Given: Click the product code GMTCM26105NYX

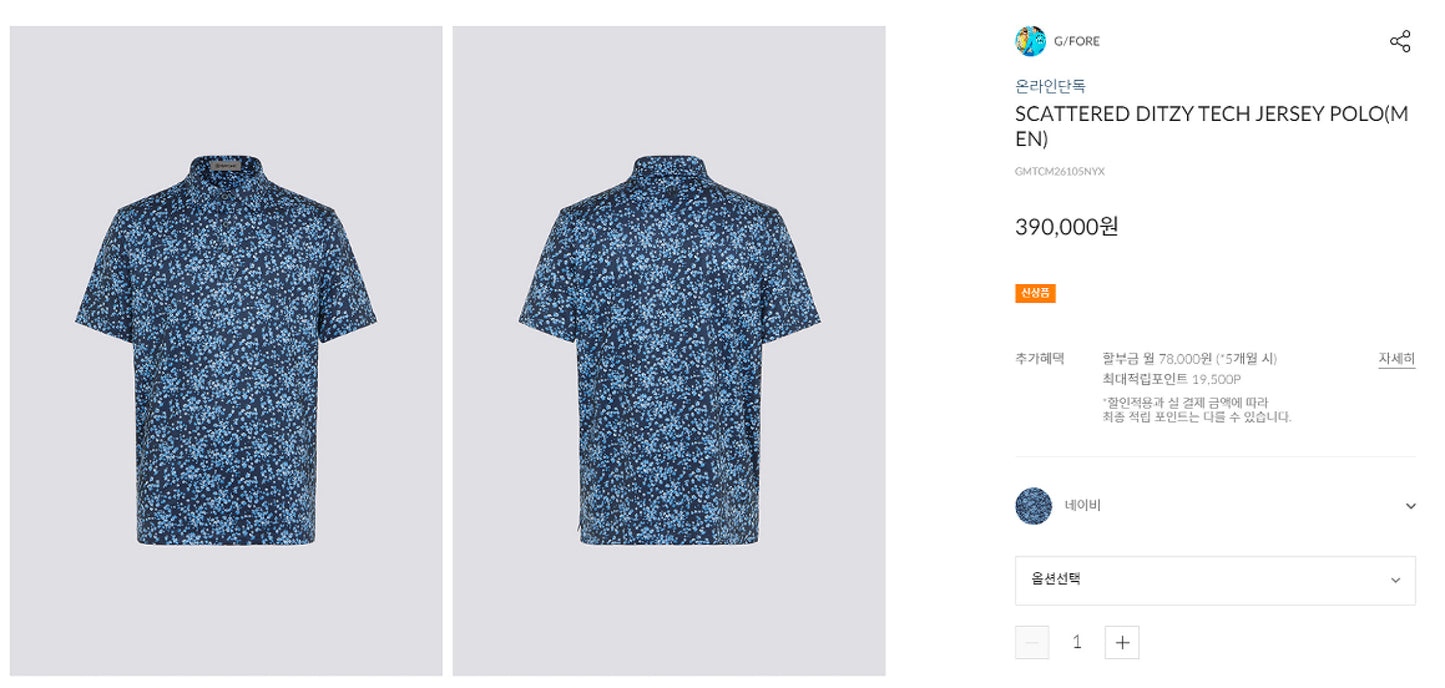Looking at the screenshot, I should [x=1060, y=172].
